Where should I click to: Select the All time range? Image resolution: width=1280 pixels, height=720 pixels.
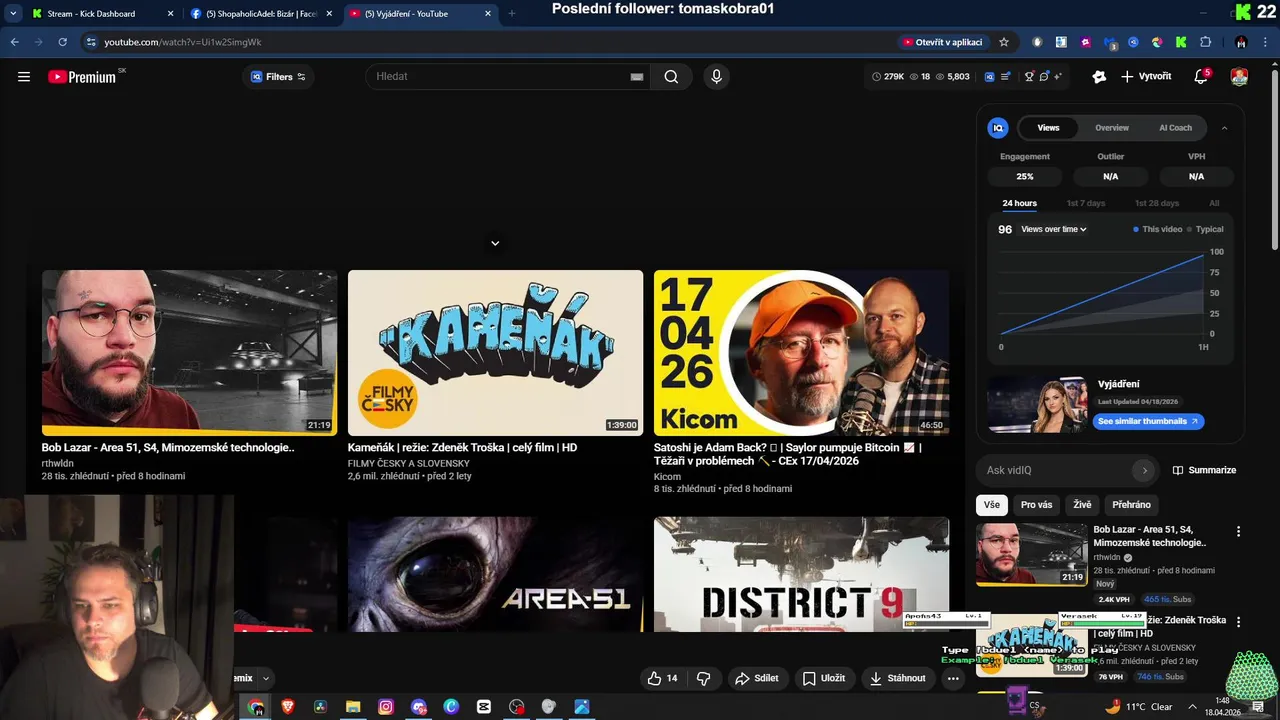1214,203
